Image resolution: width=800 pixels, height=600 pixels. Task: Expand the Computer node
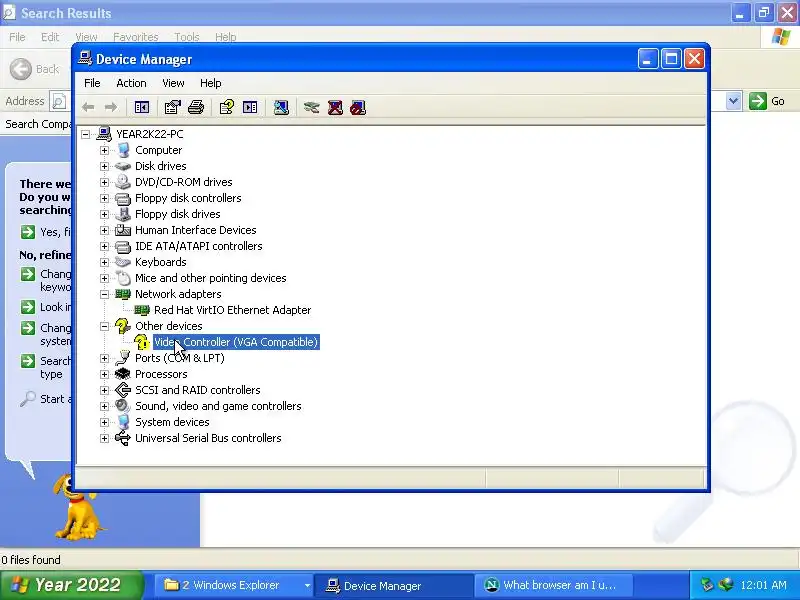click(105, 151)
